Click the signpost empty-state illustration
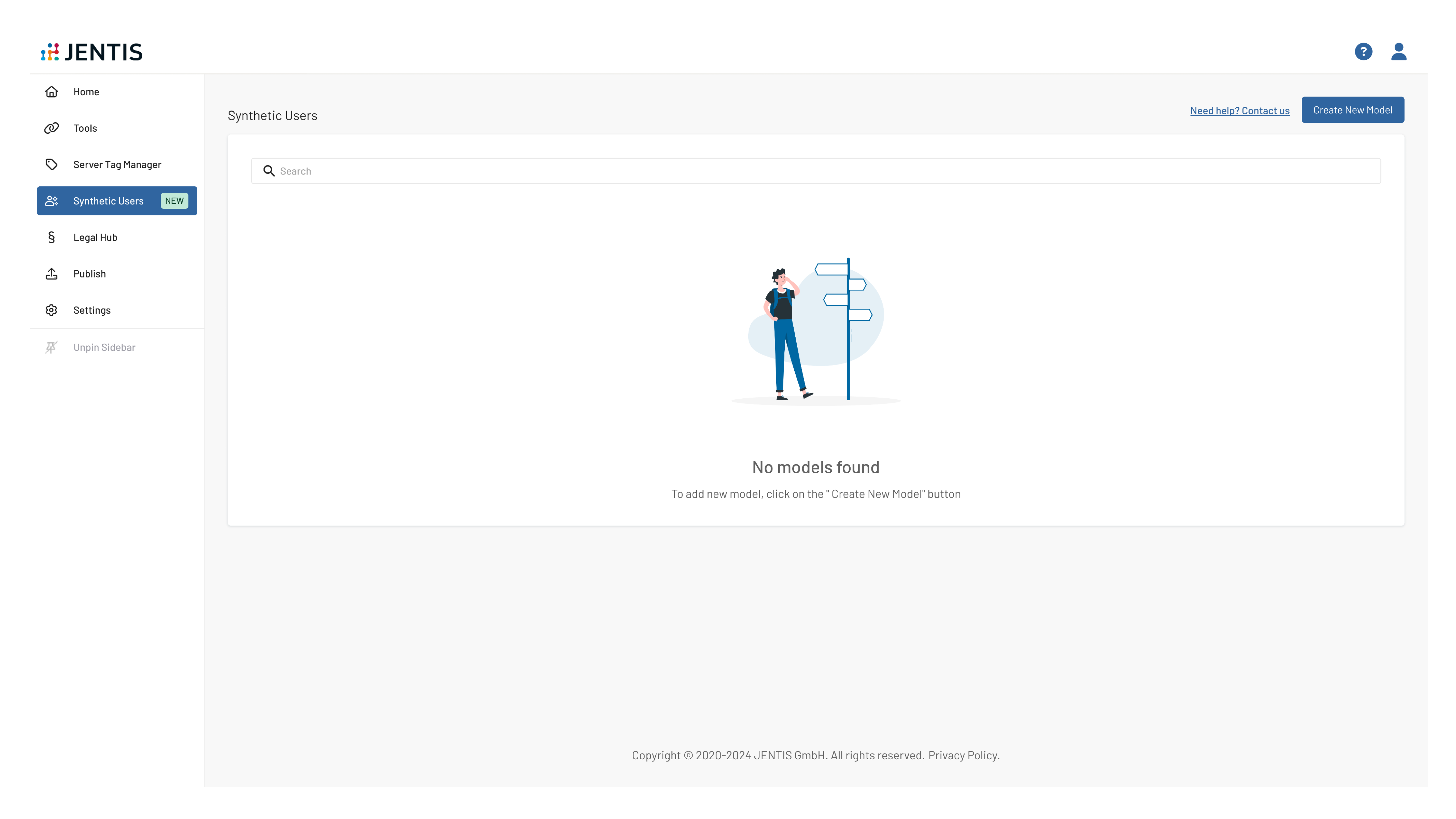This screenshot has width=1456, height=819. tap(816, 331)
